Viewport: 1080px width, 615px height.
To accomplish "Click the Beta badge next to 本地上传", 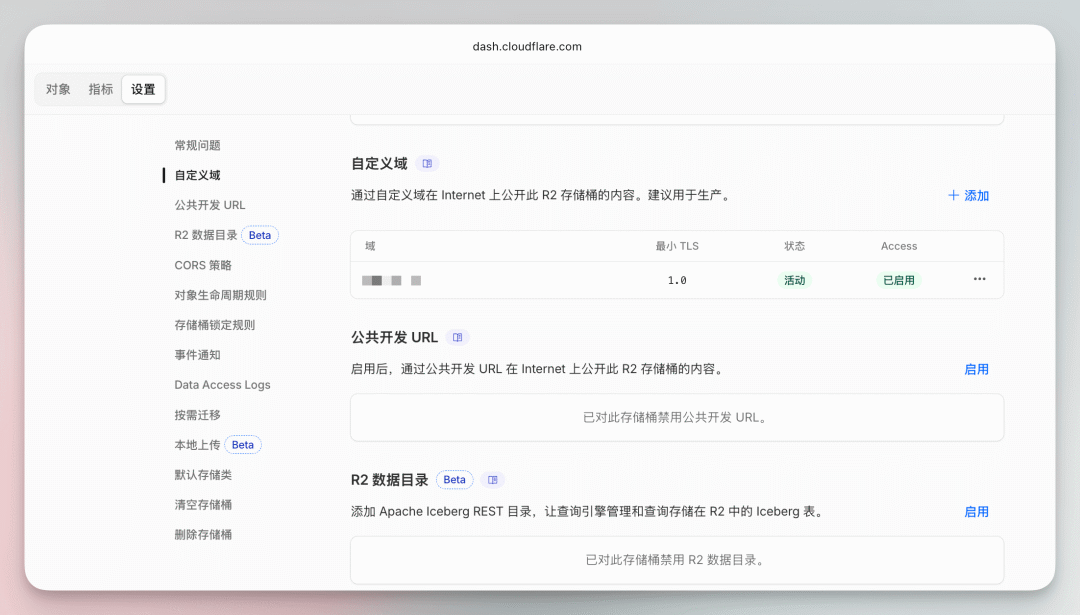I will coord(243,445).
